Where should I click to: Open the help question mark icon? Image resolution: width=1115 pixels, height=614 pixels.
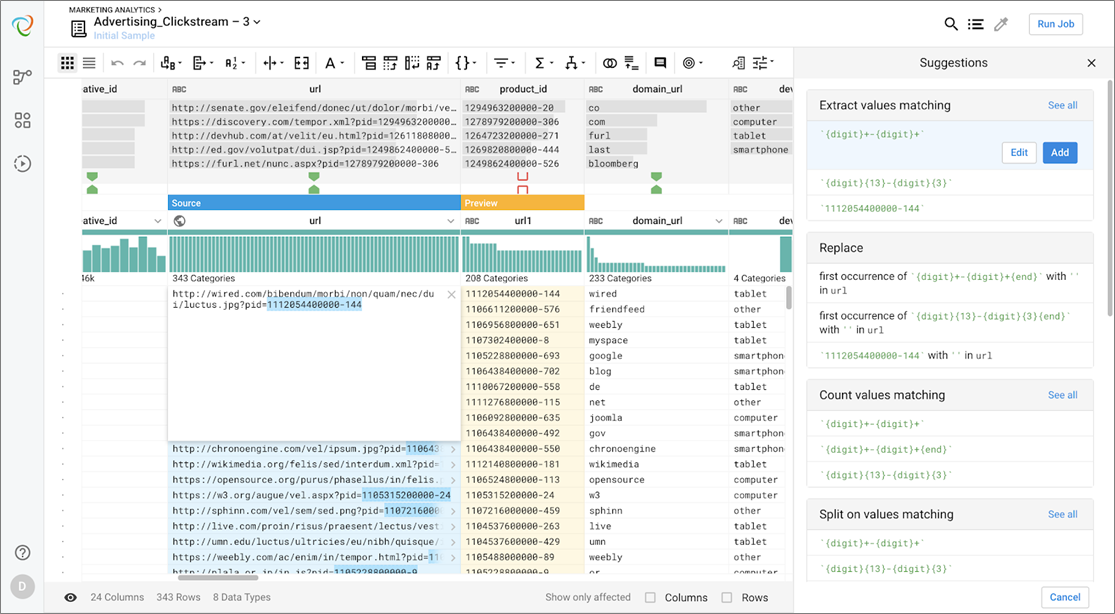(23, 553)
